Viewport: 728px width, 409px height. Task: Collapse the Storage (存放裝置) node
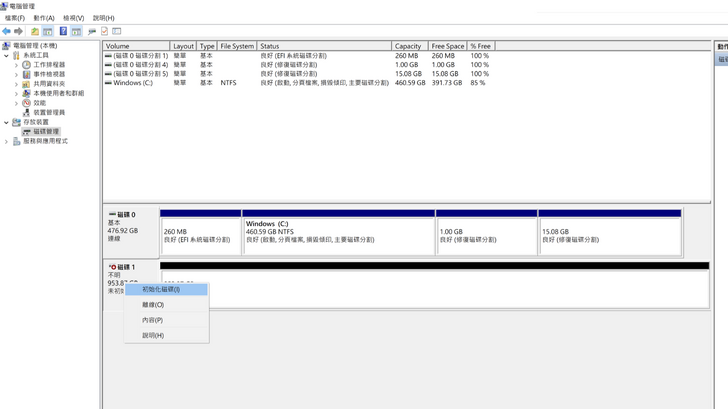[x=6, y=123]
